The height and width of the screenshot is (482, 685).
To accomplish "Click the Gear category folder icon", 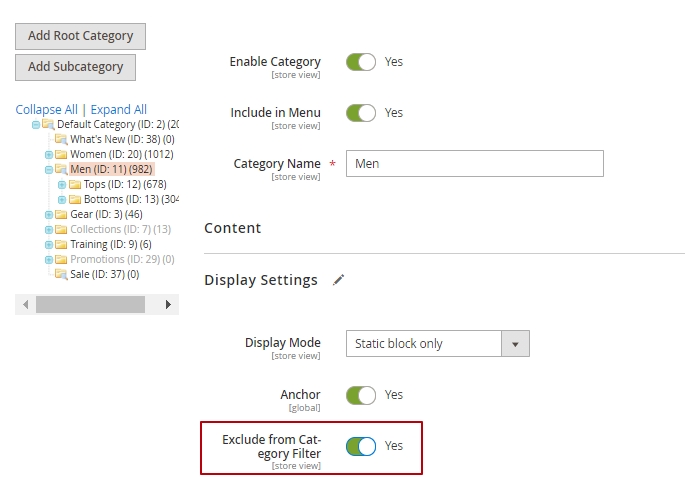I will click(61, 215).
